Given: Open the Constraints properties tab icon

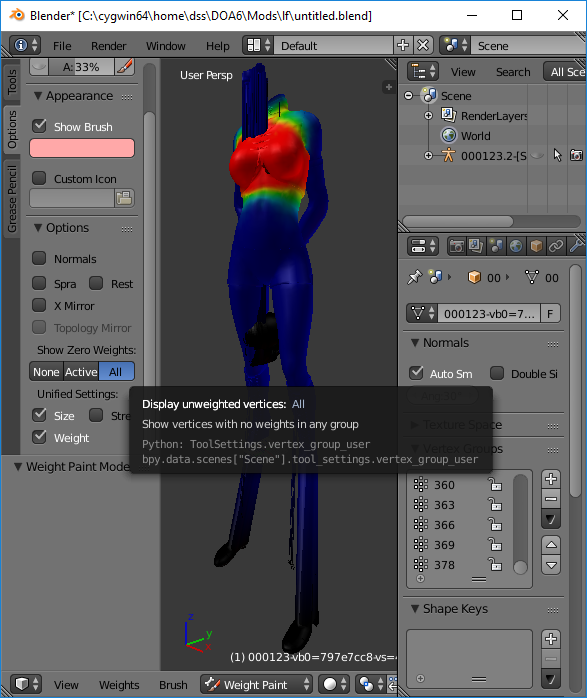Looking at the screenshot, I should point(556,246).
